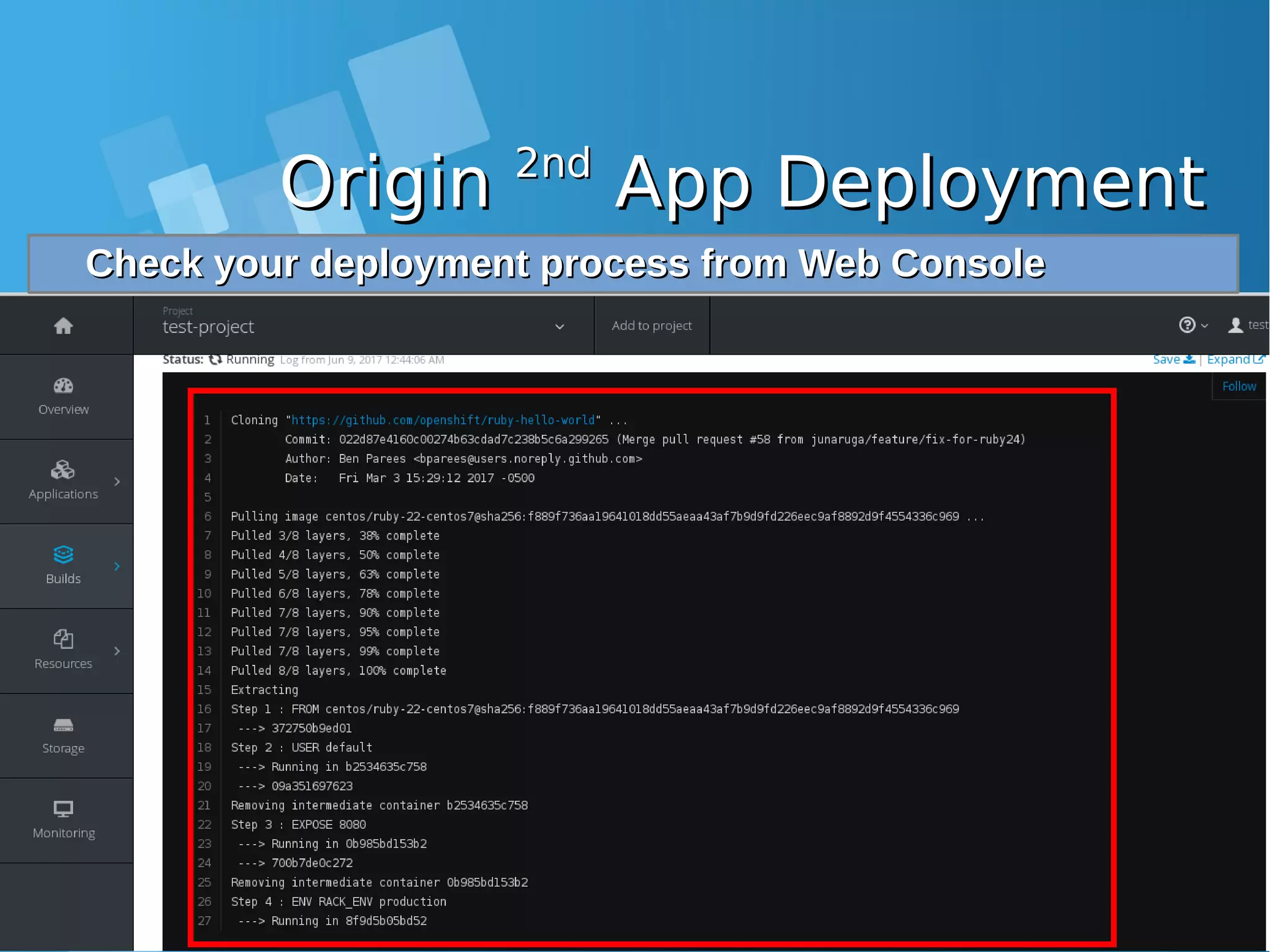Image resolution: width=1270 pixels, height=952 pixels.
Task: Select the Resources menu label
Action: pyautogui.click(x=63, y=664)
